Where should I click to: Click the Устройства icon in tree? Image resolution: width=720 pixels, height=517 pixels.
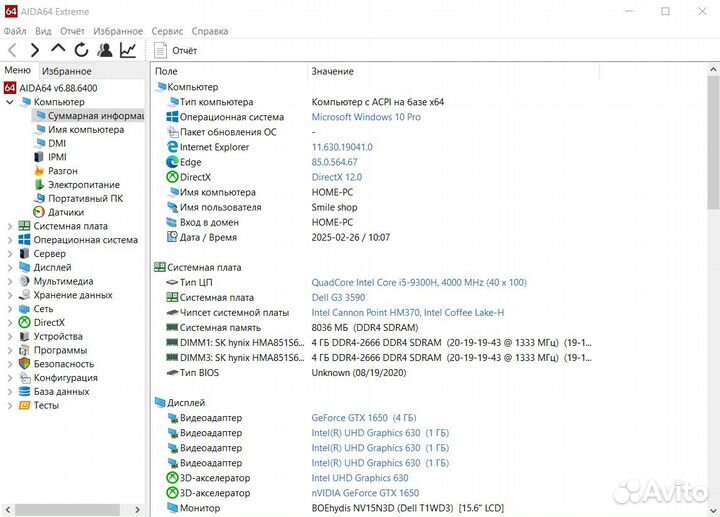(24, 336)
